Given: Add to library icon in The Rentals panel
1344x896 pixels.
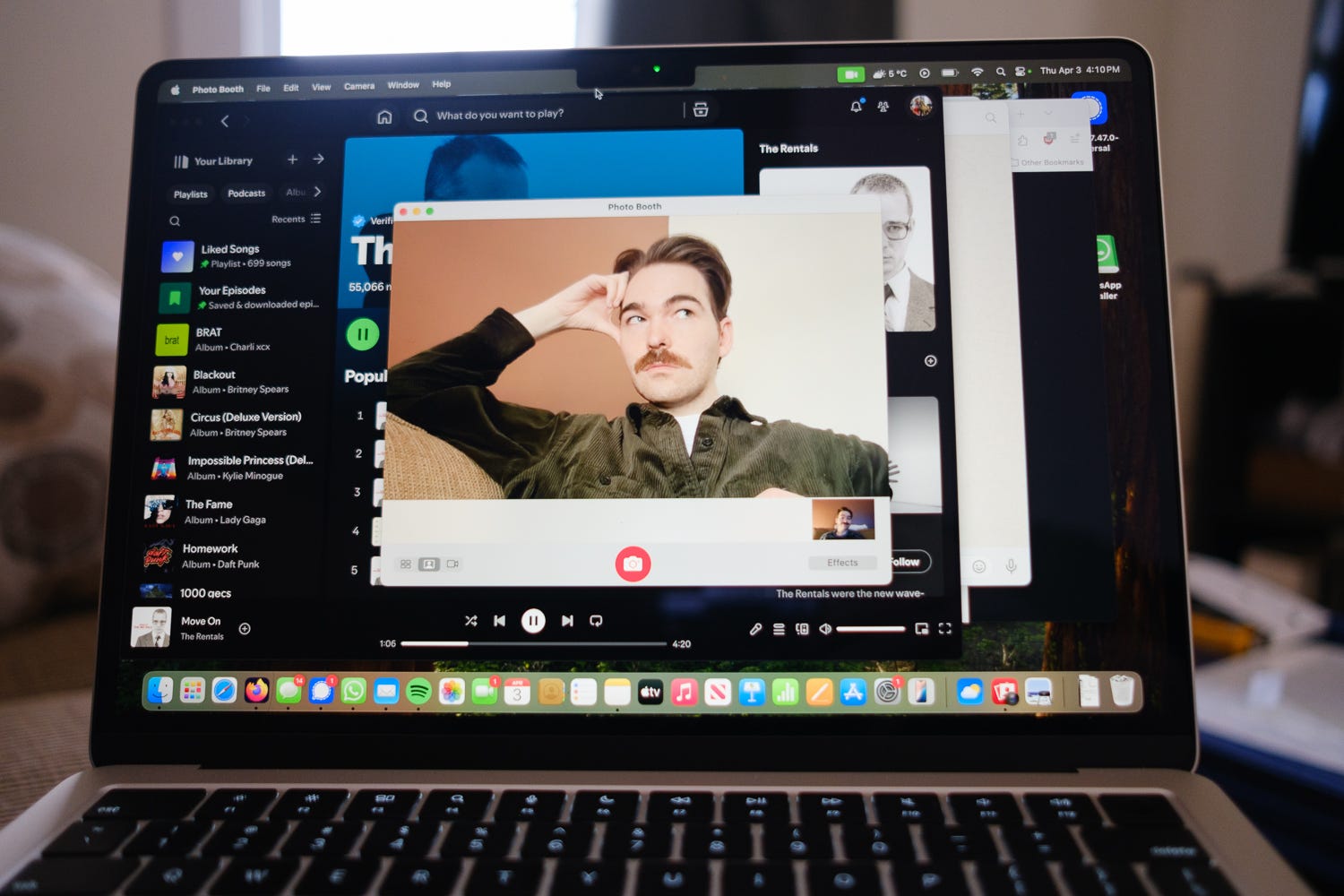Looking at the screenshot, I should tap(930, 361).
